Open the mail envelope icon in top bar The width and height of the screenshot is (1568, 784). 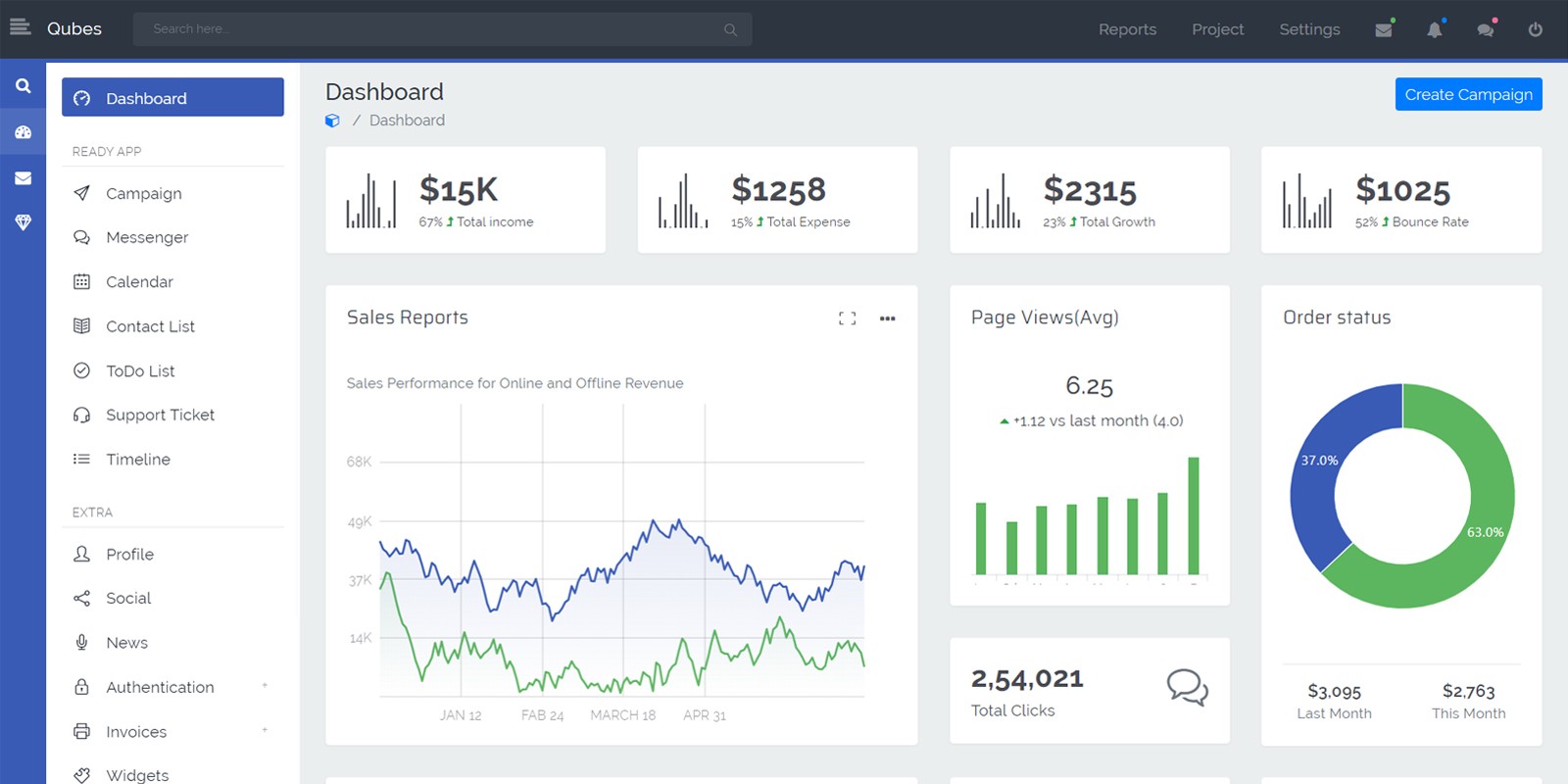(1384, 29)
